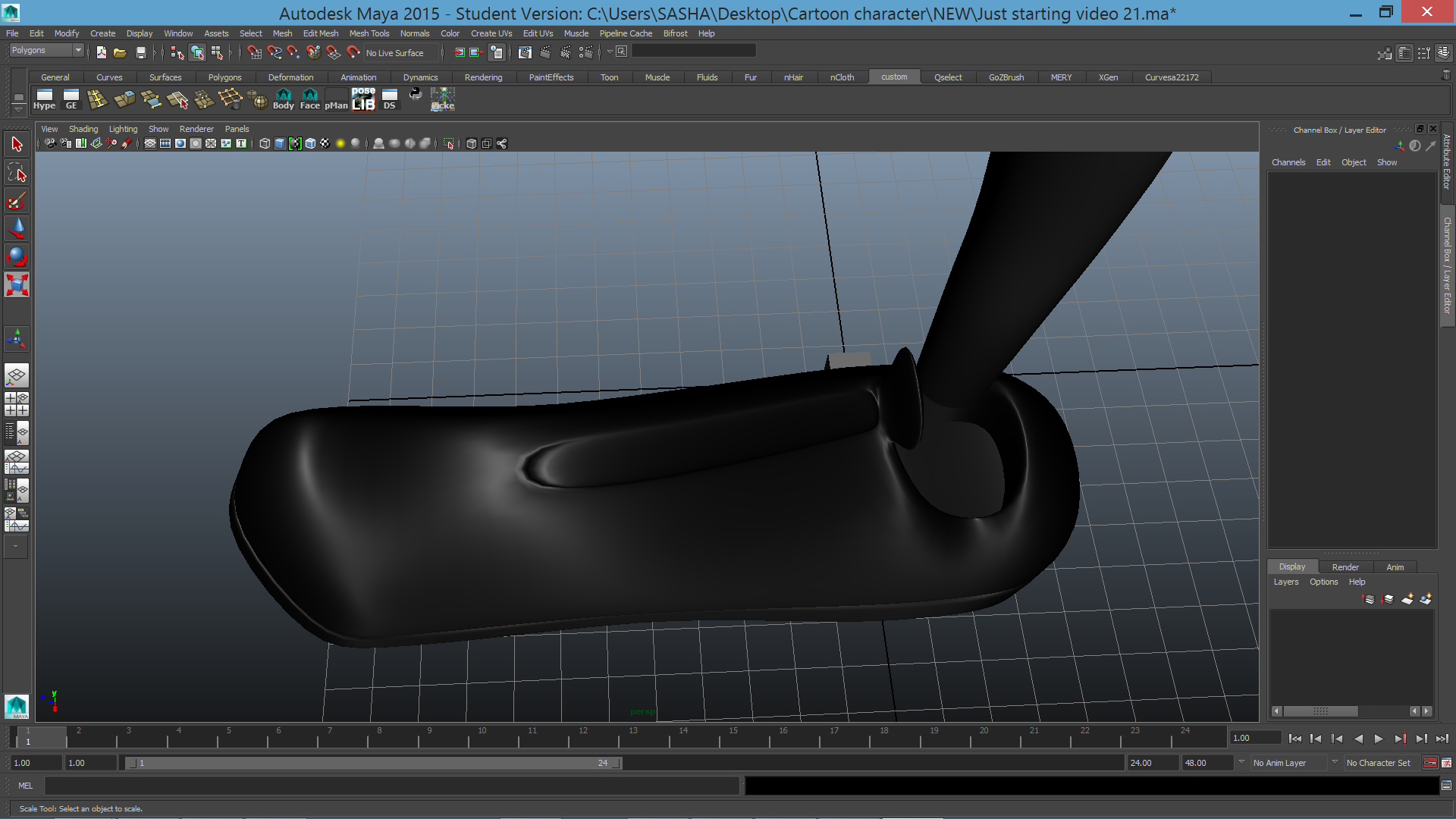Screen dimensions: 1456x819
Task: Toggle make live surface magnet
Action: click(x=353, y=52)
